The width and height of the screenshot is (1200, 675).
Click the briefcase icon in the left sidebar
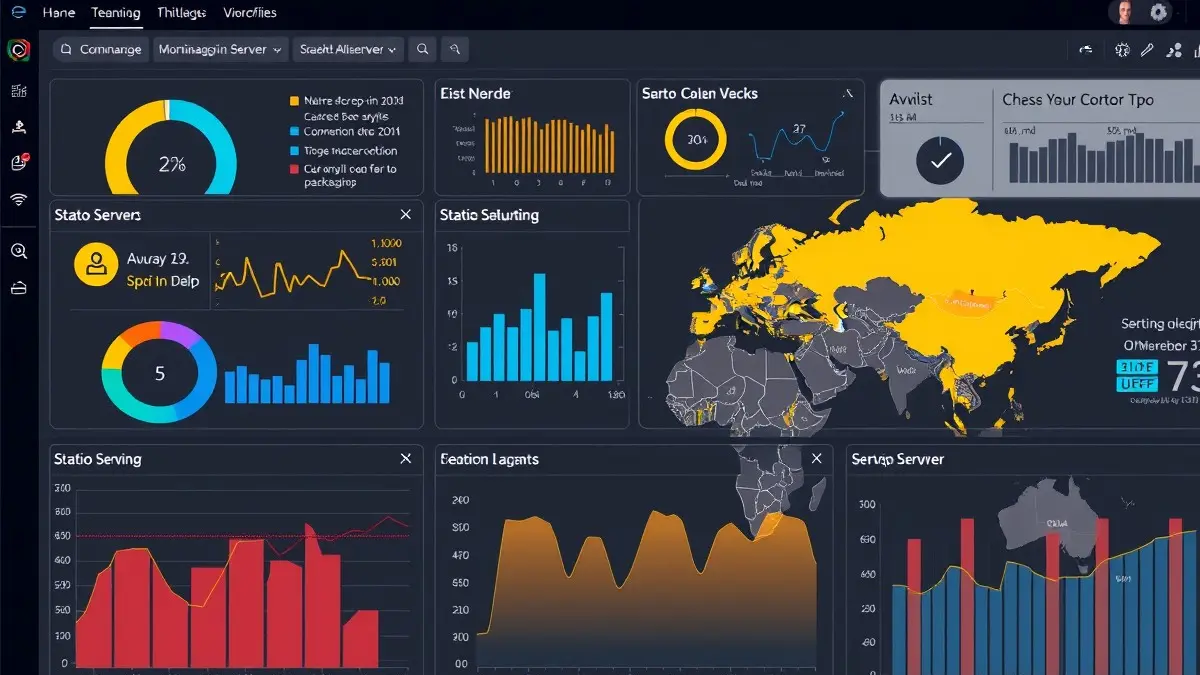[18, 288]
